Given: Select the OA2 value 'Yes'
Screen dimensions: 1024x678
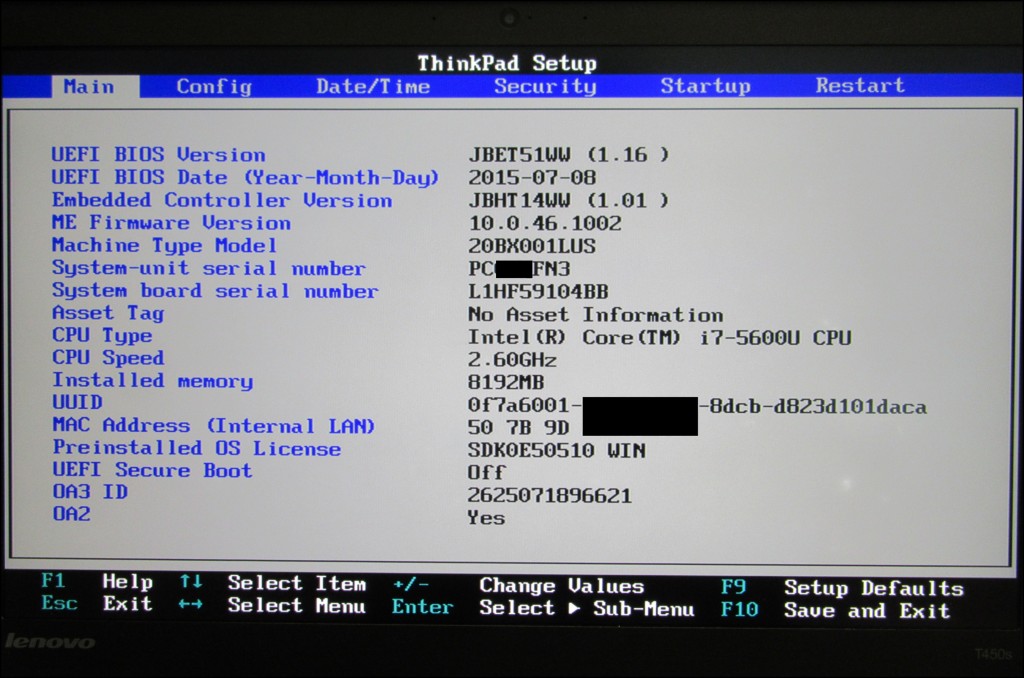Looking at the screenshot, I should tap(487, 518).
